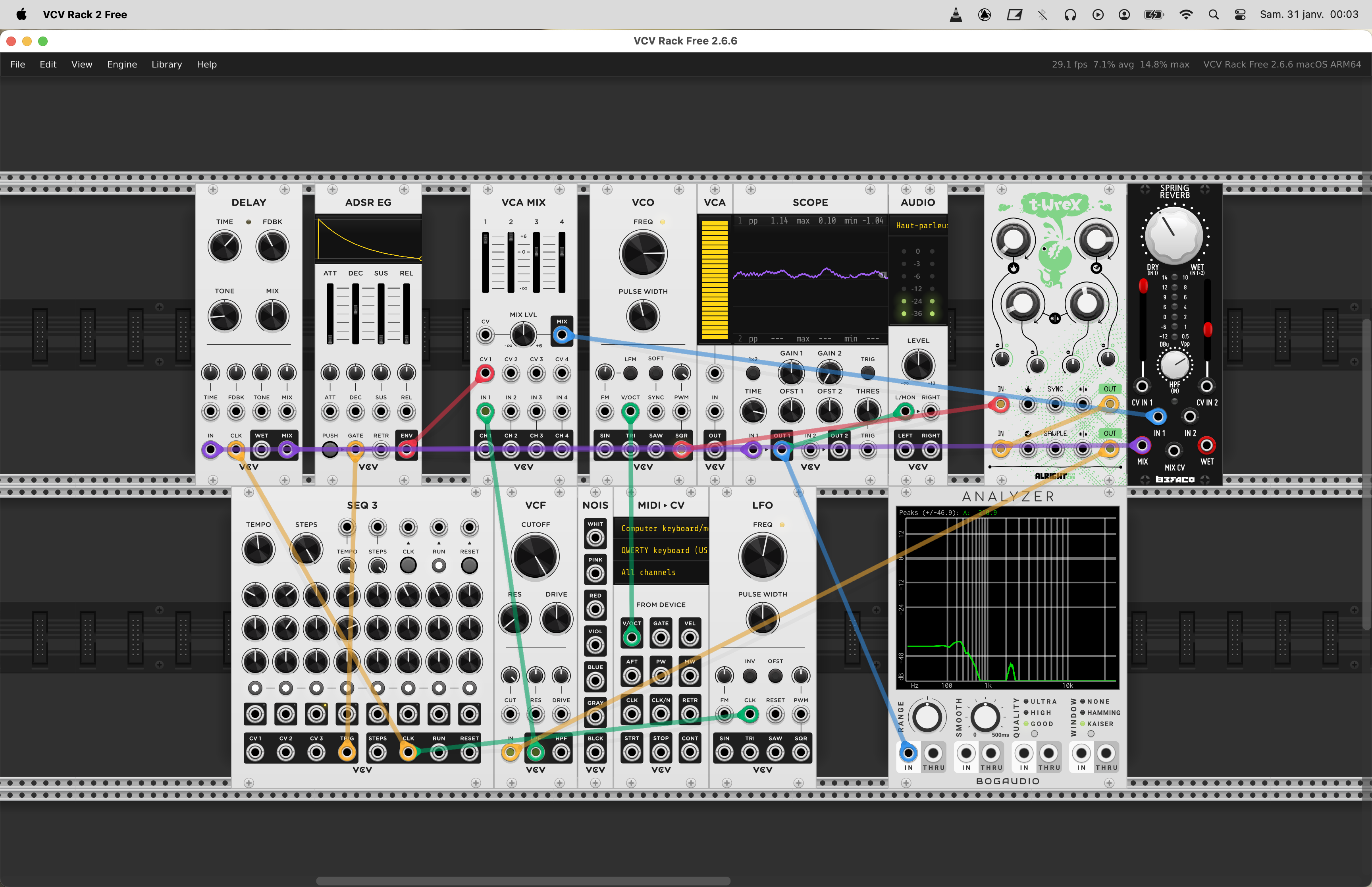Click the horizontal scrollbar at bottom
Screen dimensions: 1372x887
pos(523,881)
